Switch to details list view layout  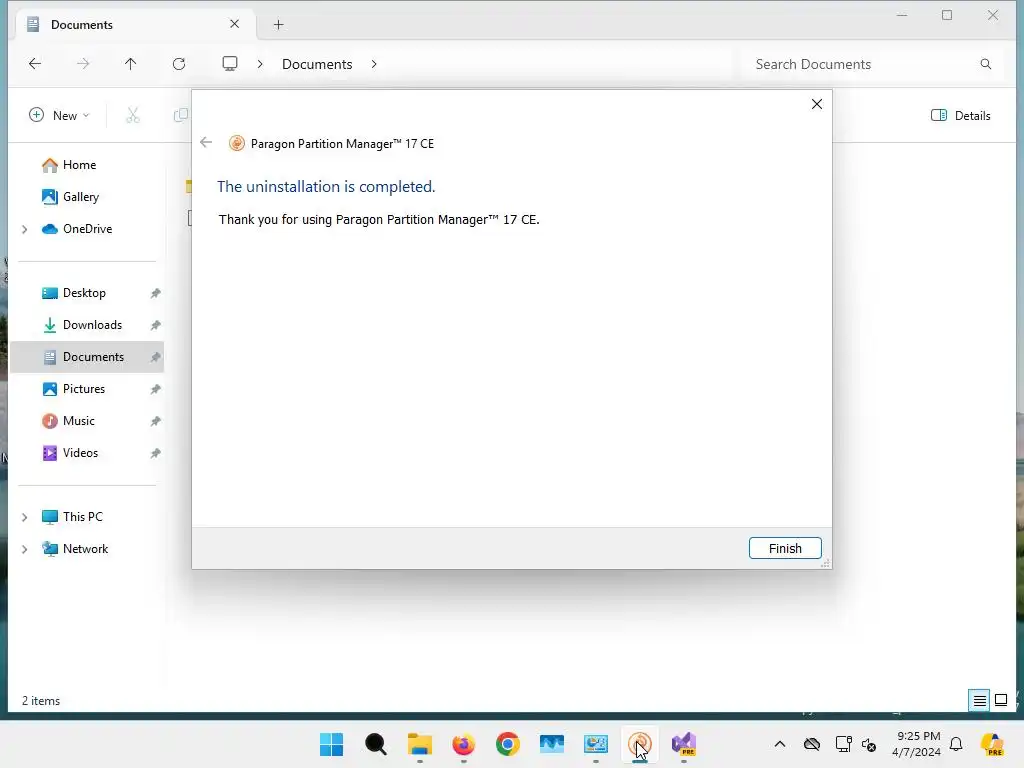[x=980, y=701]
